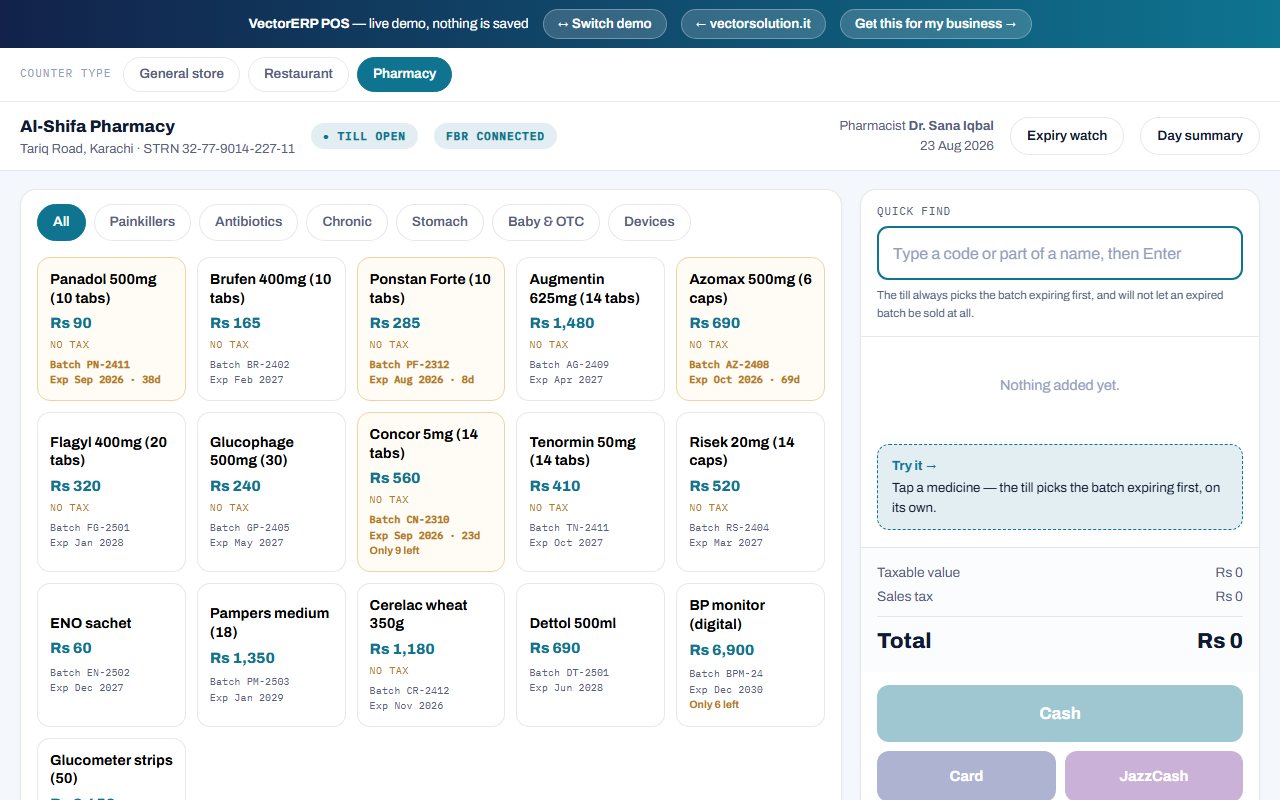Click Get this for my business
The image size is (1280, 800).
[x=935, y=24]
